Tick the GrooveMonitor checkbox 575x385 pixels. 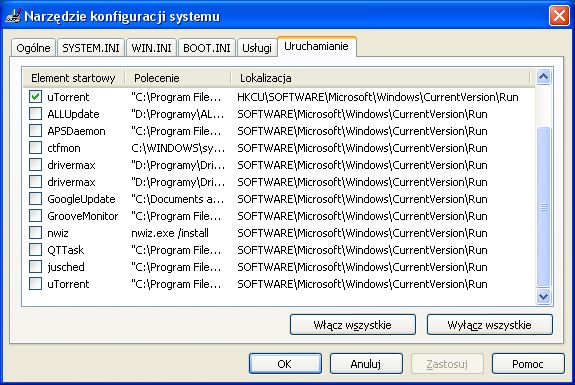pyautogui.click(x=36, y=216)
